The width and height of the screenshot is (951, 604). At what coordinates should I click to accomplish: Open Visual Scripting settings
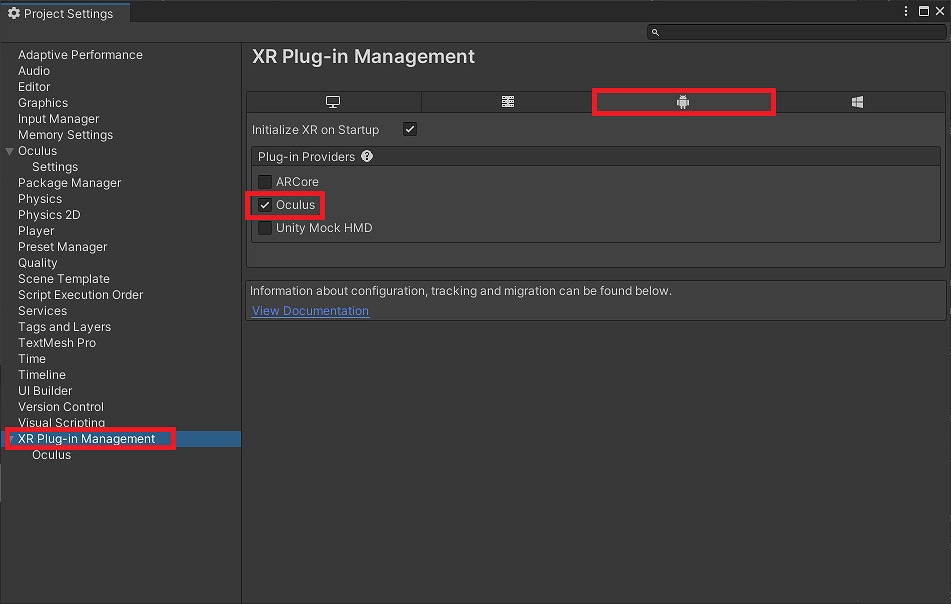point(61,423)
